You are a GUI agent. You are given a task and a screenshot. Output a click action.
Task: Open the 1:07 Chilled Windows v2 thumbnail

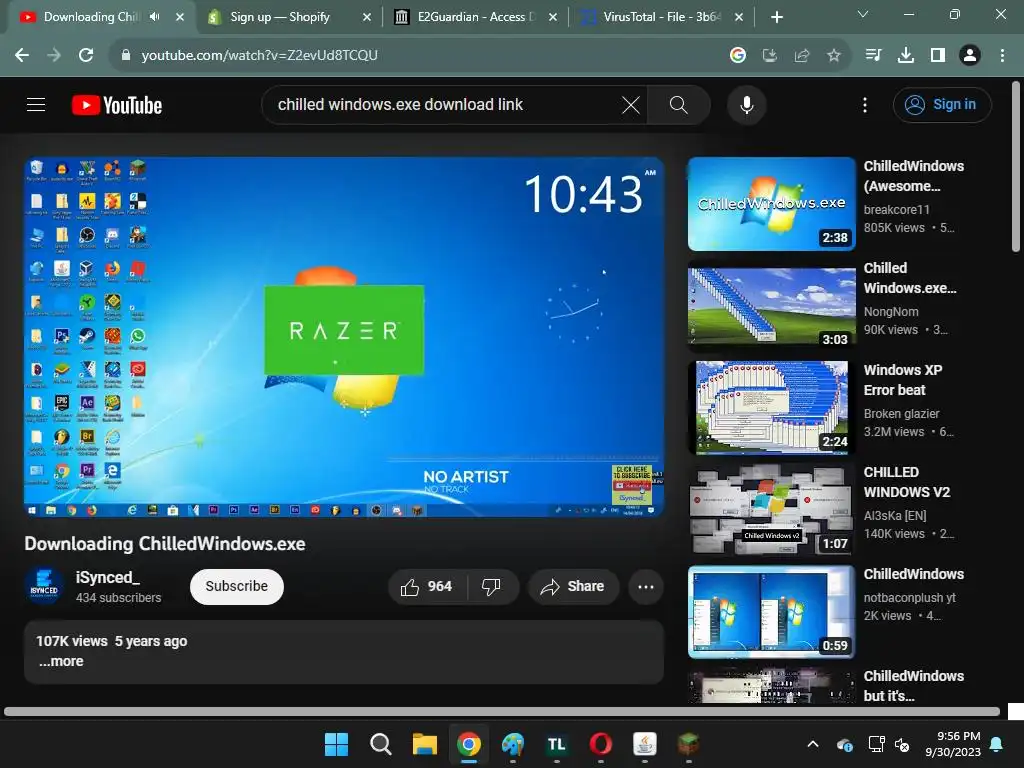(x=771, y=509)
